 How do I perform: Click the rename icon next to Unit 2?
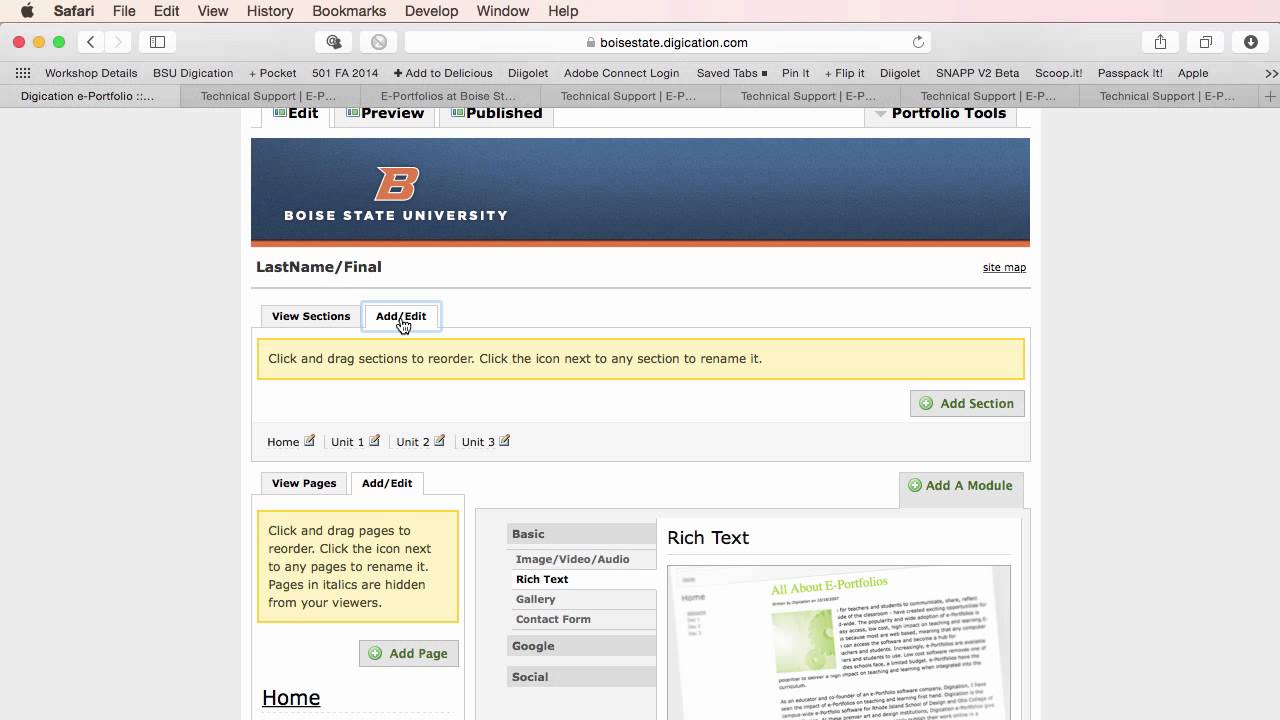click(x=439, y=440)
